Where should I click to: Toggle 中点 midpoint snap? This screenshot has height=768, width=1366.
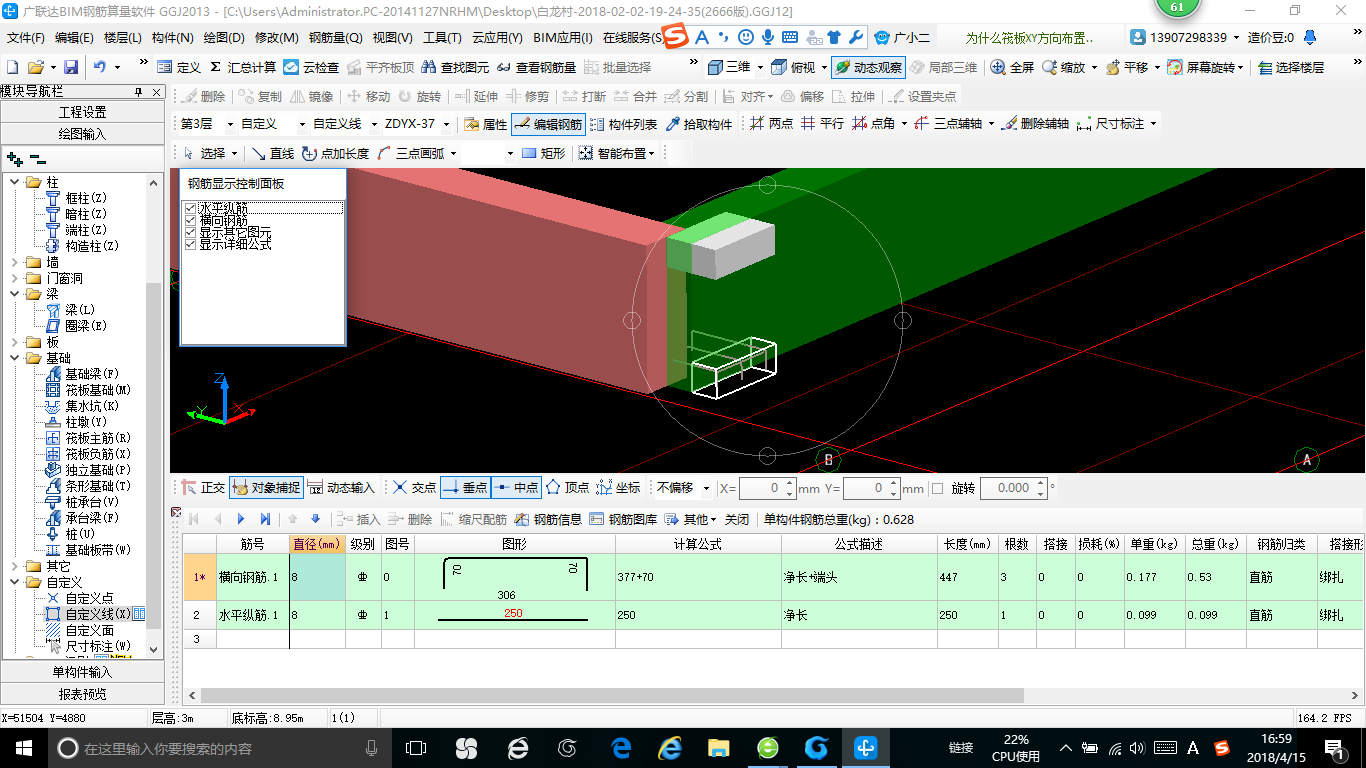[516, 488]
